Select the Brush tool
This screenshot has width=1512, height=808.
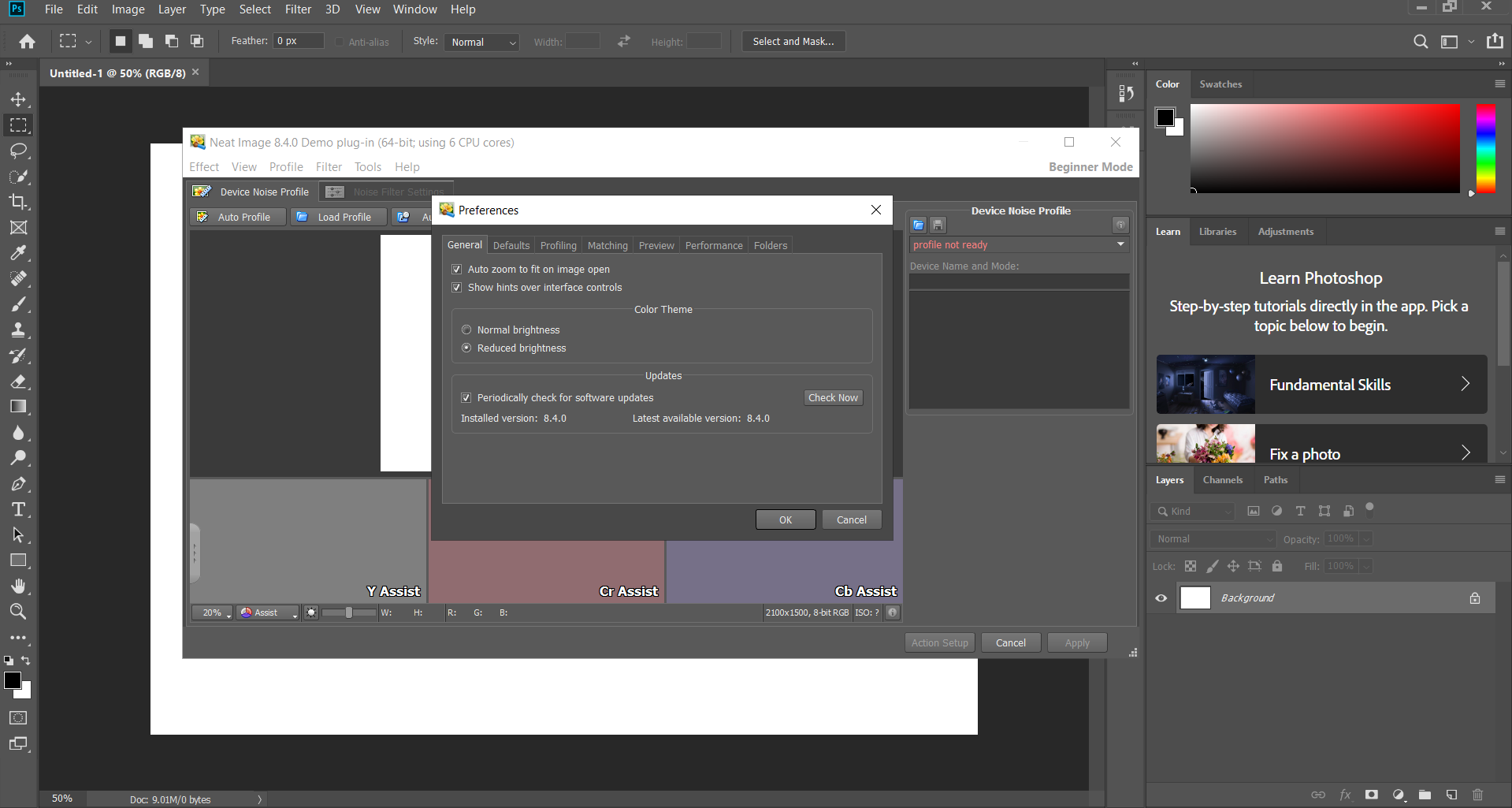tap(18, 304)
